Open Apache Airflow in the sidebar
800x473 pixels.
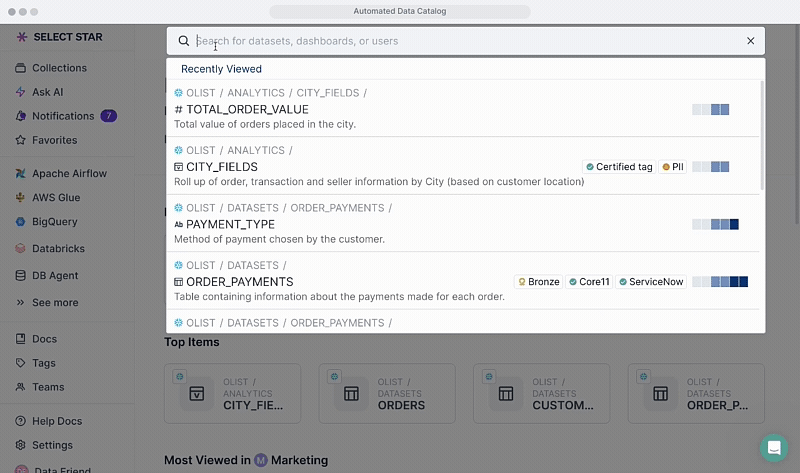pyautogui.click(x=68, y=173)
